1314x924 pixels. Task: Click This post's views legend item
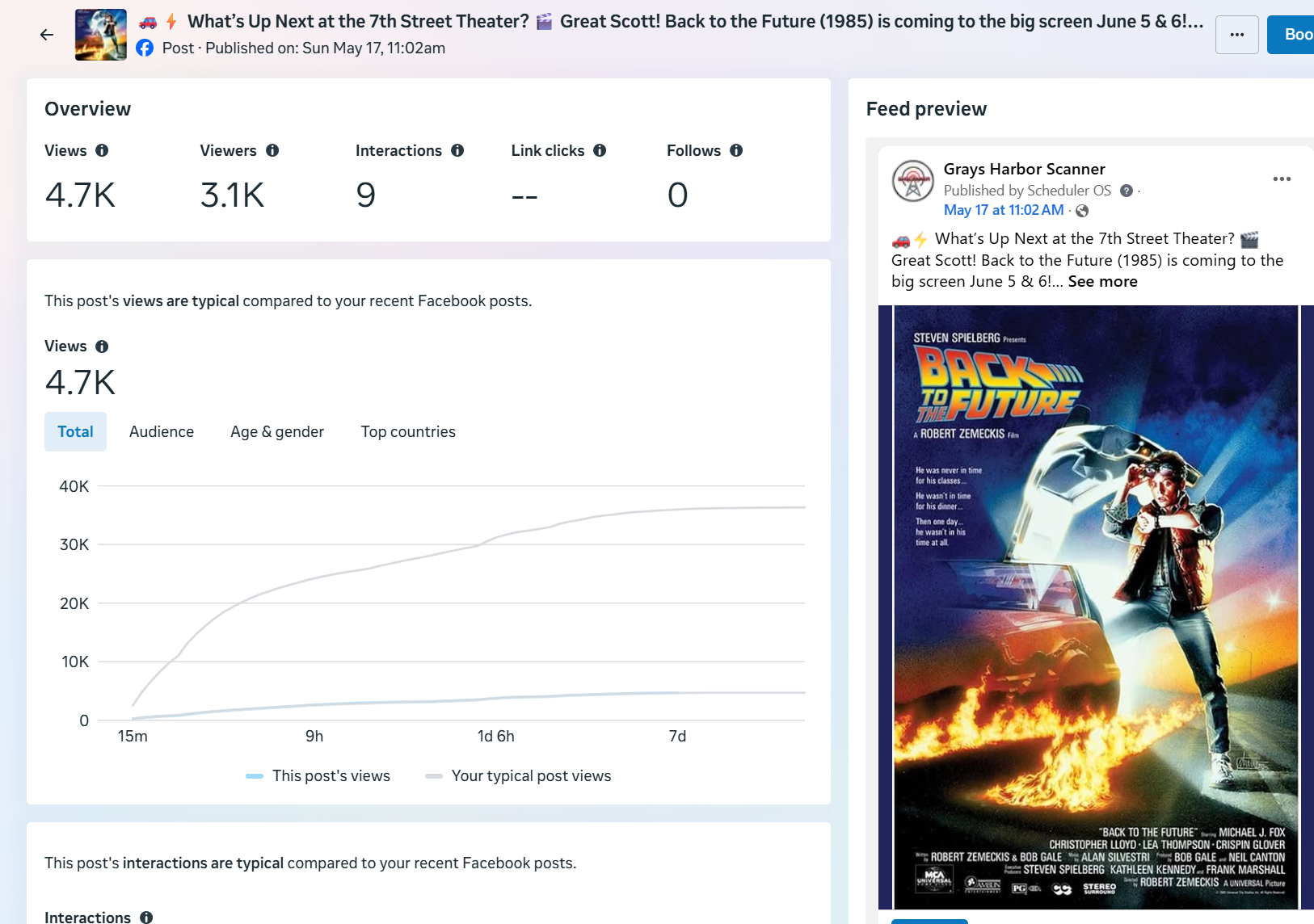(318, 776)
